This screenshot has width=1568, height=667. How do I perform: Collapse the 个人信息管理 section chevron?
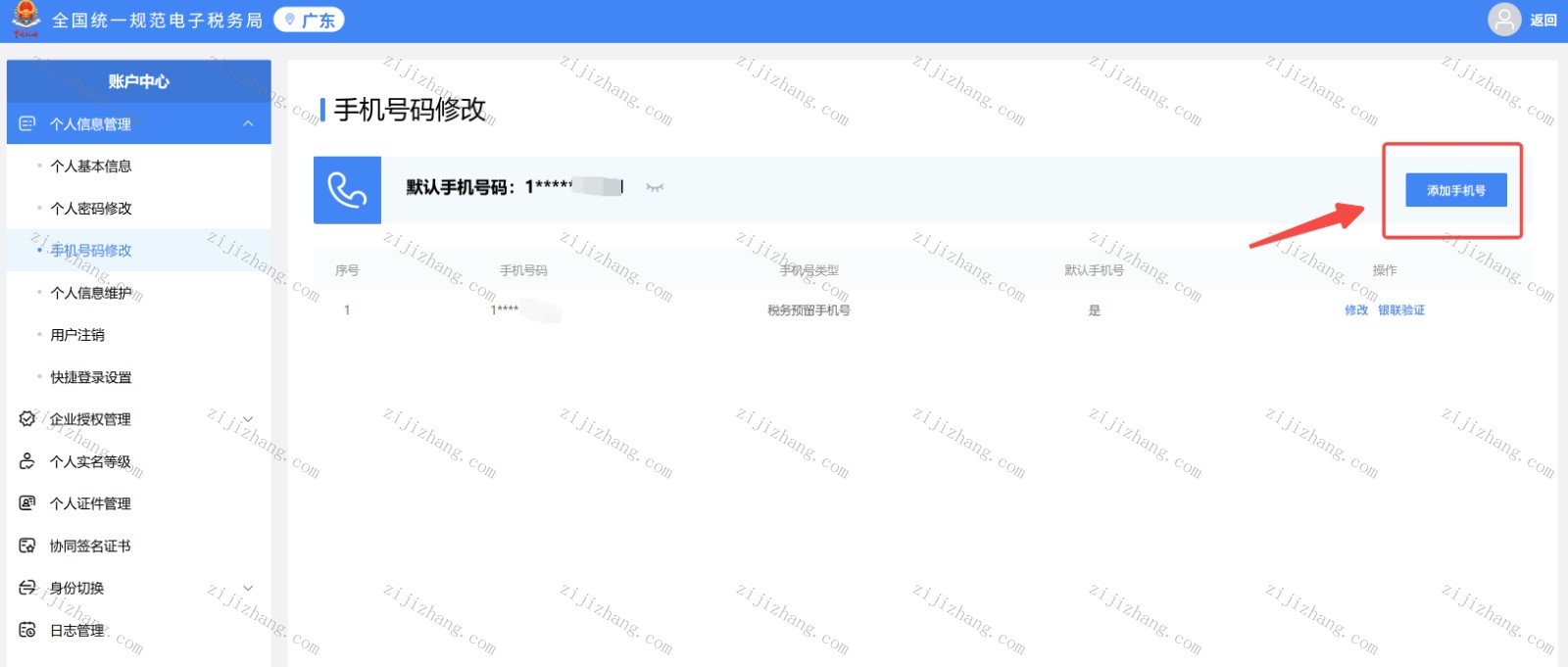click(248, 123)
